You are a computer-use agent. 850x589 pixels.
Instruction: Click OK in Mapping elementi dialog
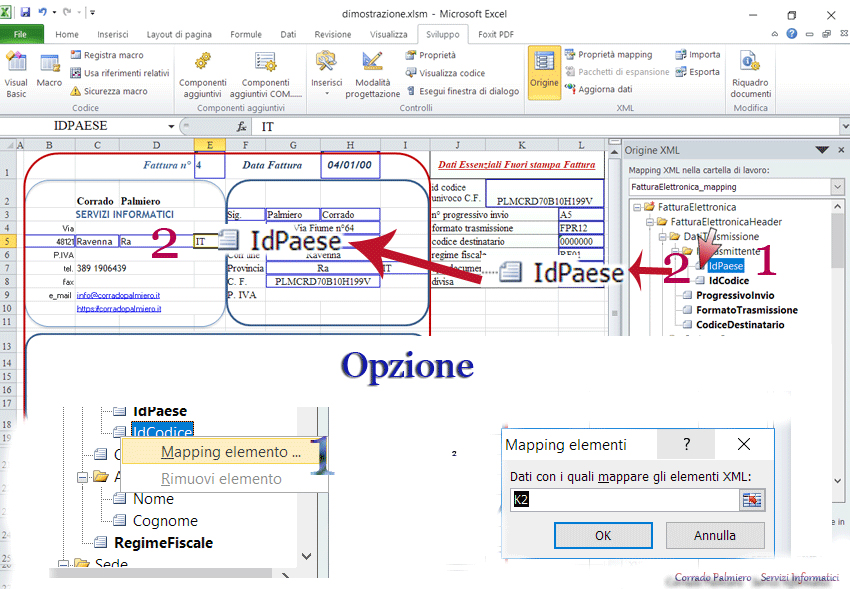(603, 535)
